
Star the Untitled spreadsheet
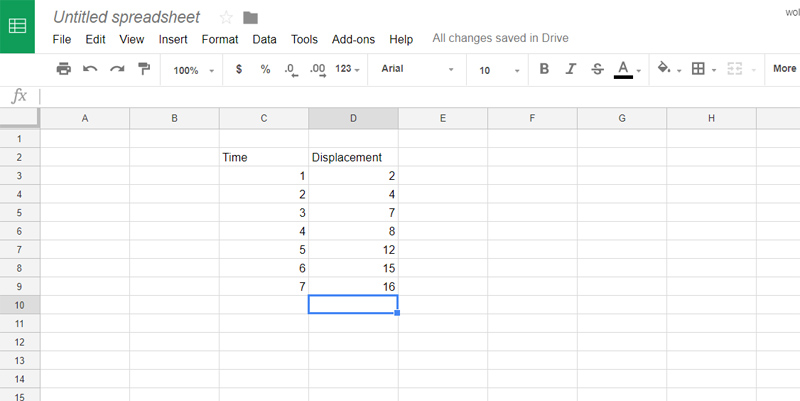[x=226, y=17]
